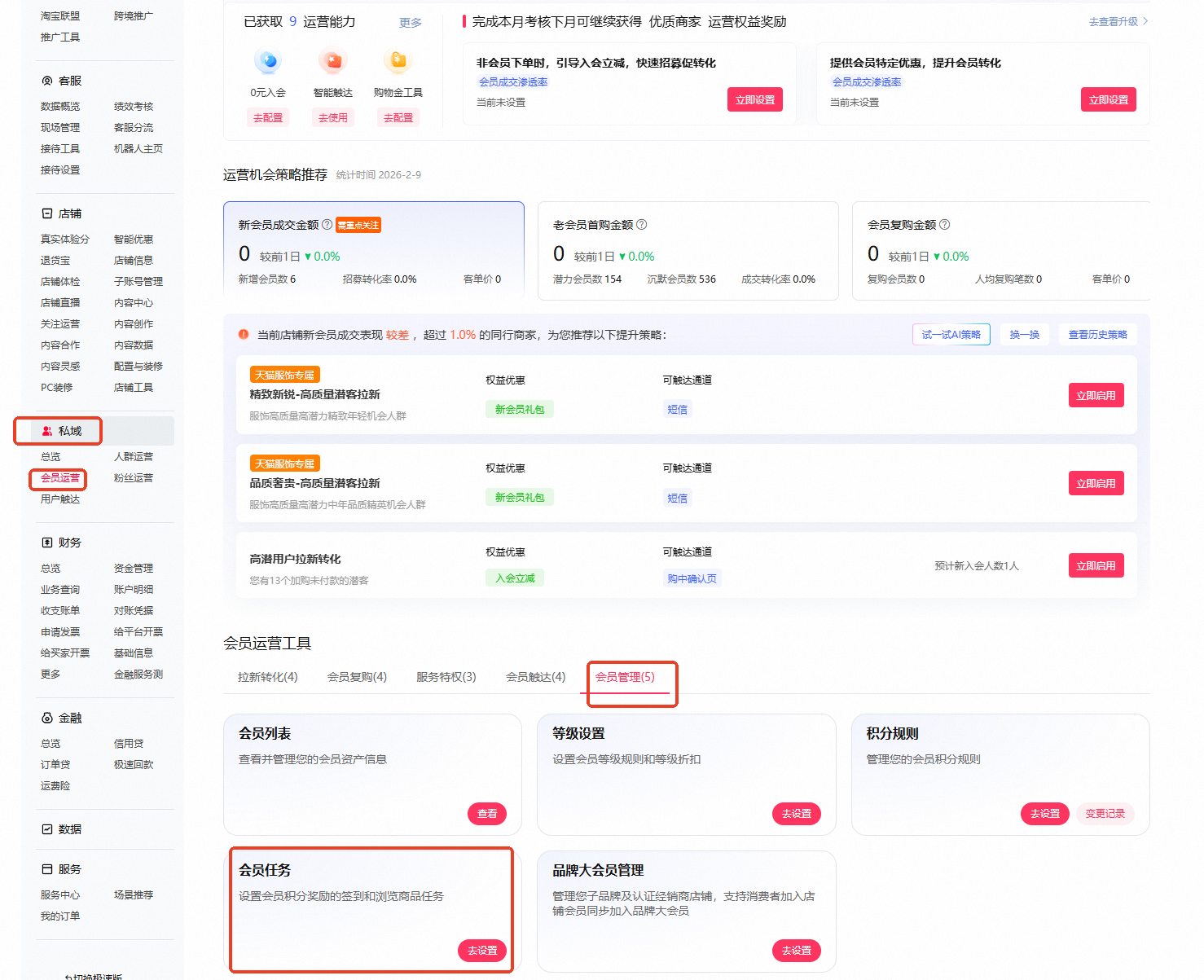Click the 财务 section icon in sidebar
Screen dimensions: 1204x980
tap(47, 543)
